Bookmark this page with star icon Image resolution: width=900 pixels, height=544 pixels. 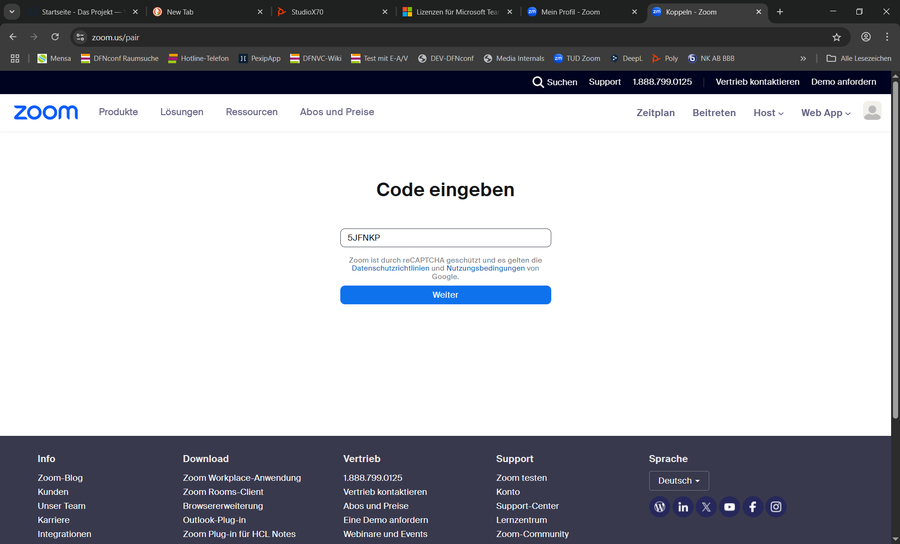[836, 37]
